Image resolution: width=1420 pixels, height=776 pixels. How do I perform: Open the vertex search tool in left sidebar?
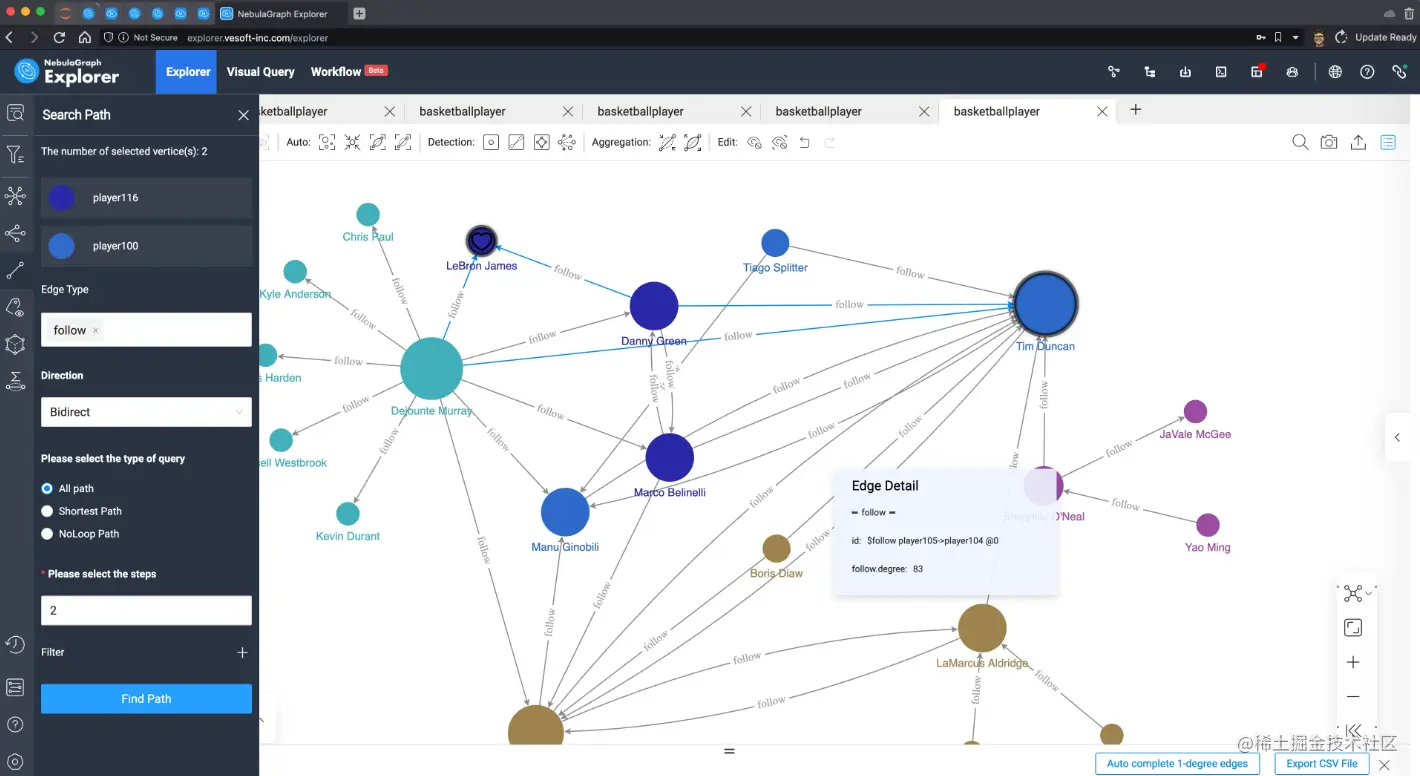15,113
